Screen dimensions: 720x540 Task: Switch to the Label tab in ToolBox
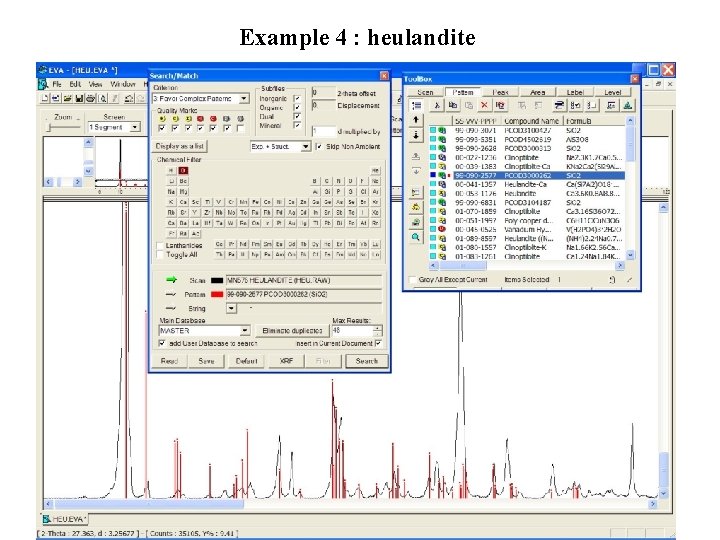[x=575, y=92]
